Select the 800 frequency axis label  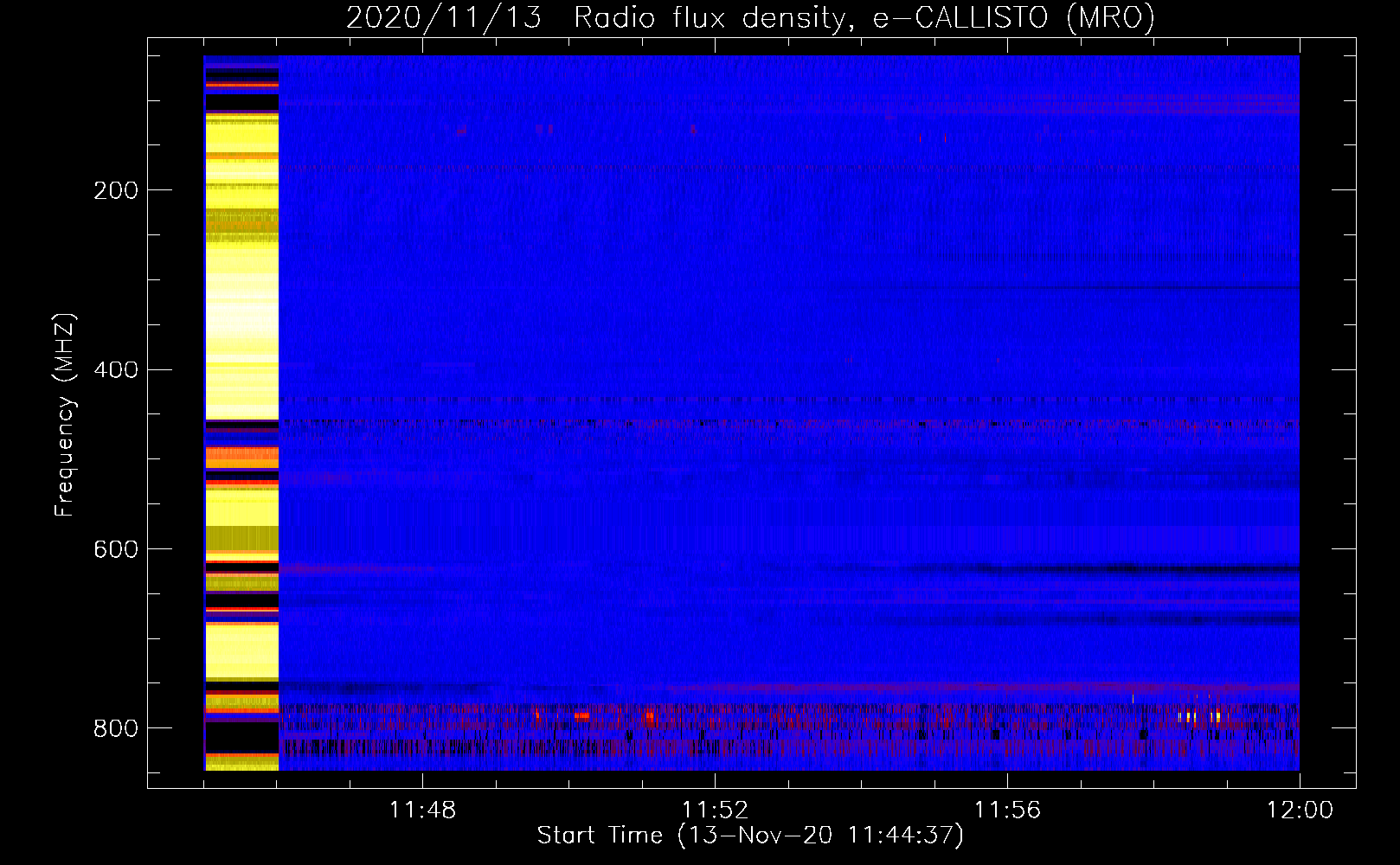tap(116, 729)
